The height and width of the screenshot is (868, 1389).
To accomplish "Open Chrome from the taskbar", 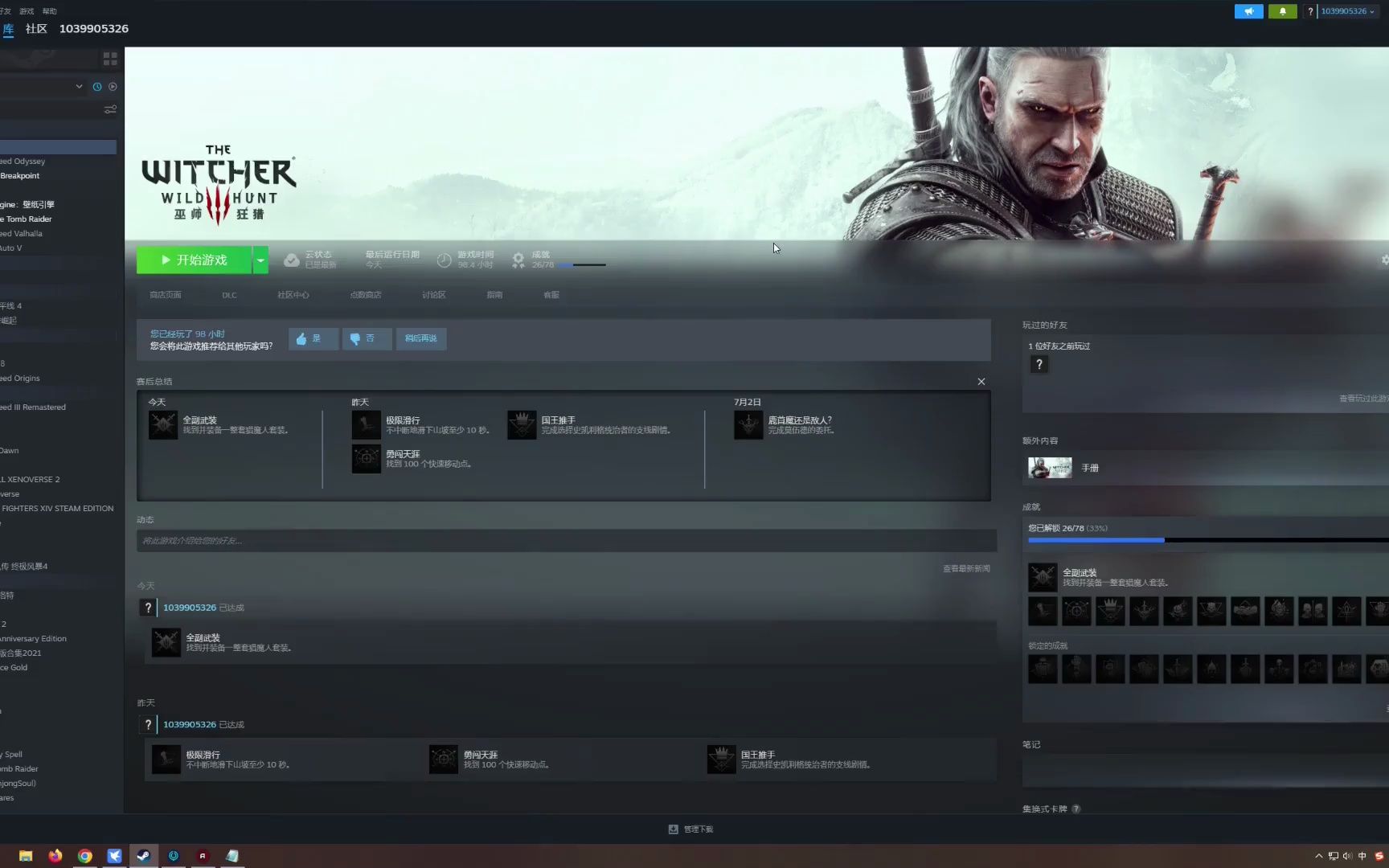I will click(84, 856).
